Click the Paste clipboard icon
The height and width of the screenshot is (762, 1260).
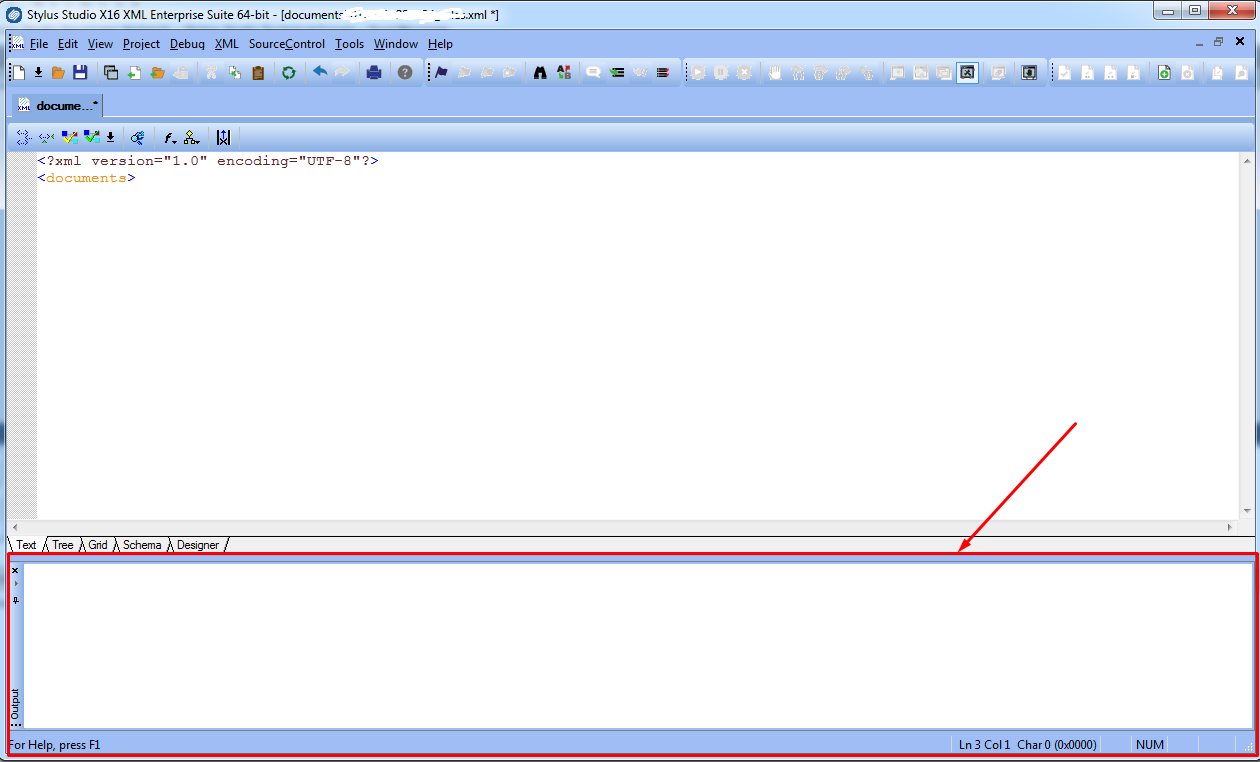pyautogui.click(x=258, y=72)
